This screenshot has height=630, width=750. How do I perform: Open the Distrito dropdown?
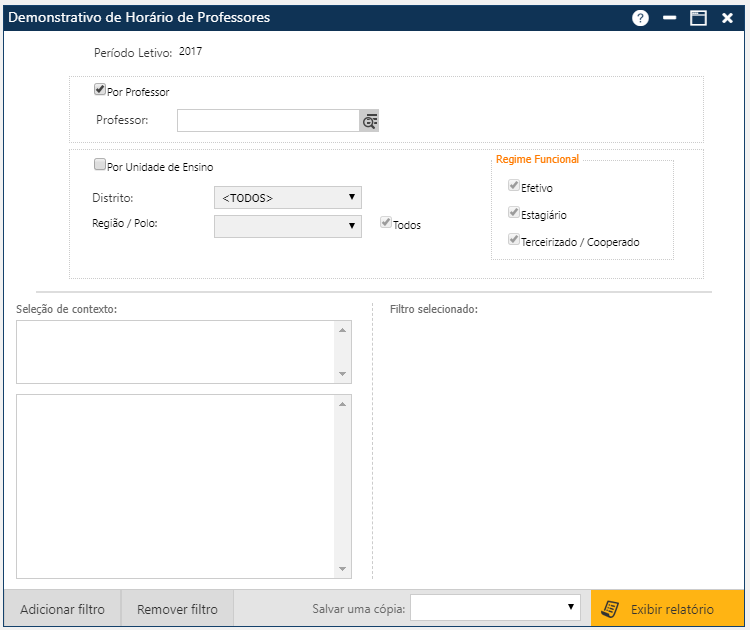click(288, 197)
